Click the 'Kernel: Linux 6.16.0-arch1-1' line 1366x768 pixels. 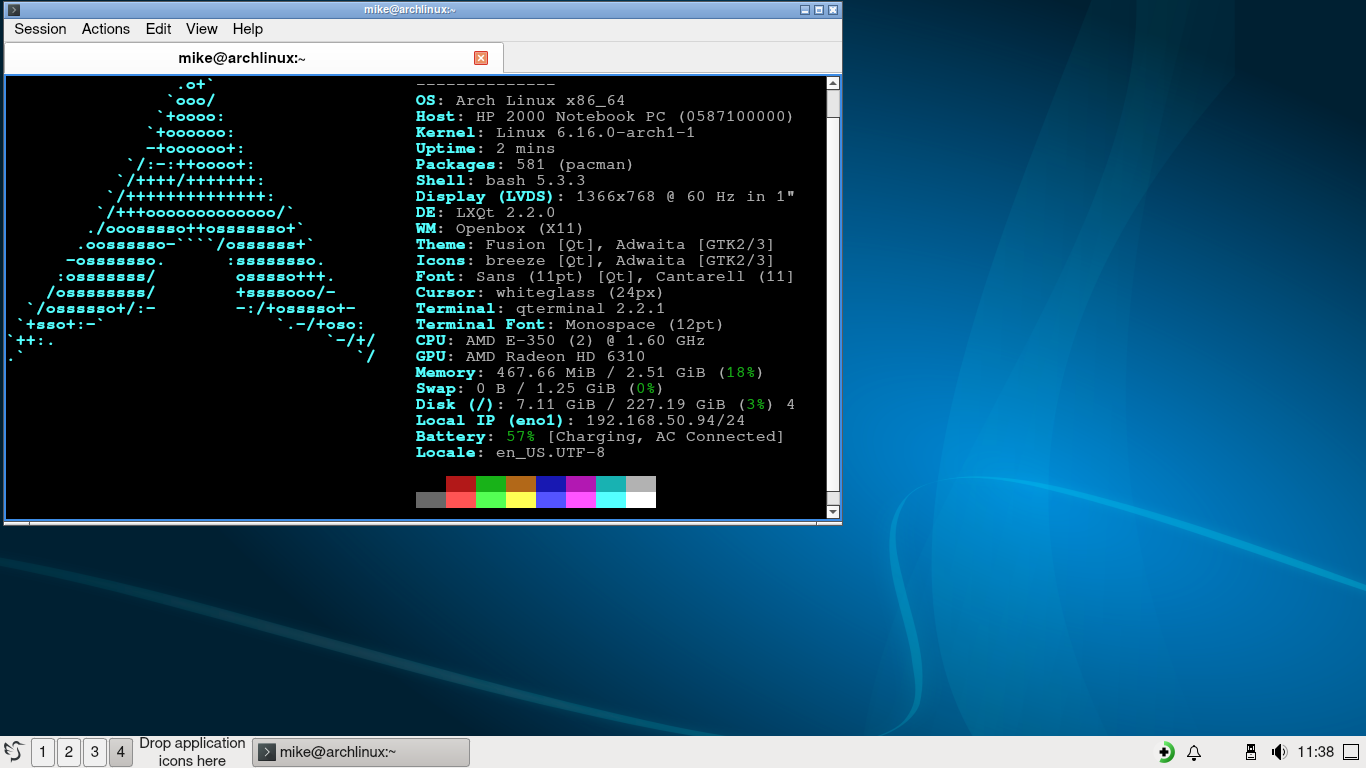point(555,133)
